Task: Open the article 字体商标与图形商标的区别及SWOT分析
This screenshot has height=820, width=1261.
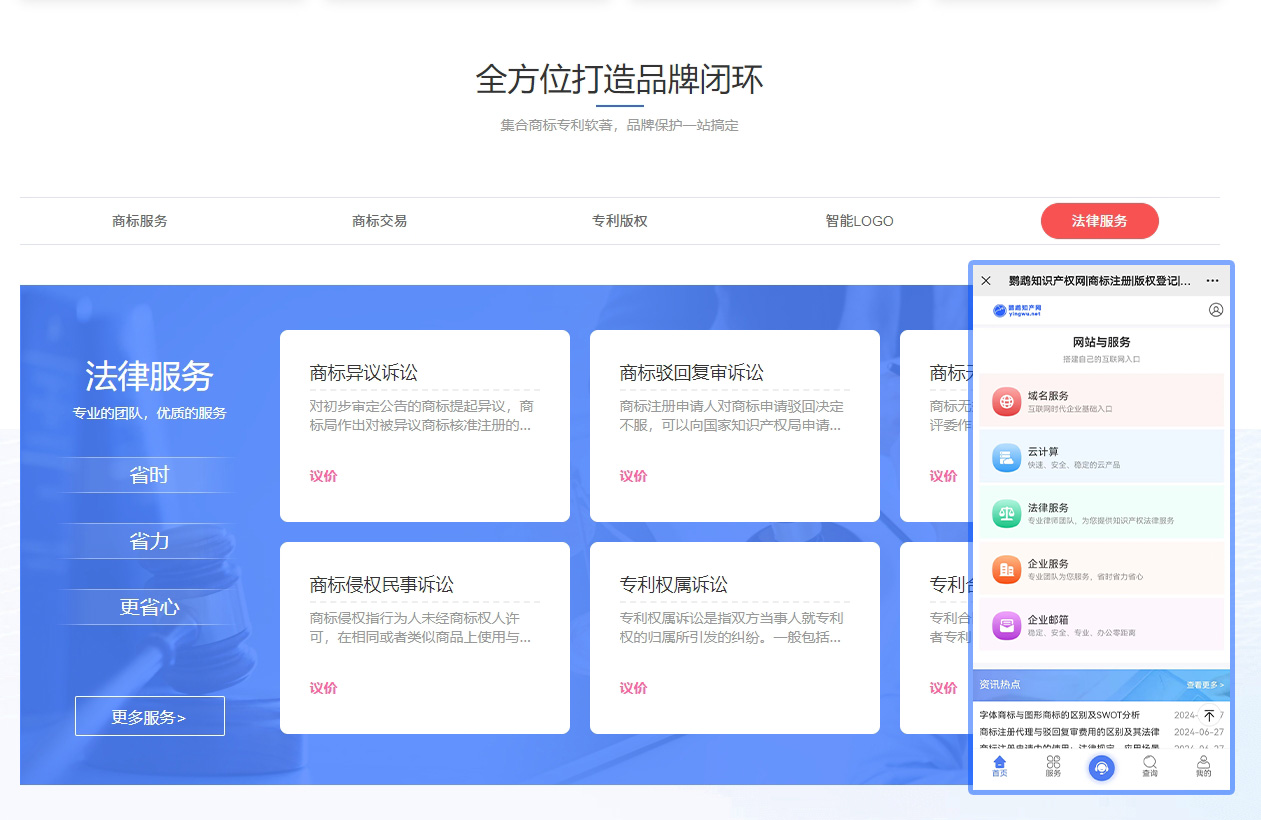Action: [1059, 716]
